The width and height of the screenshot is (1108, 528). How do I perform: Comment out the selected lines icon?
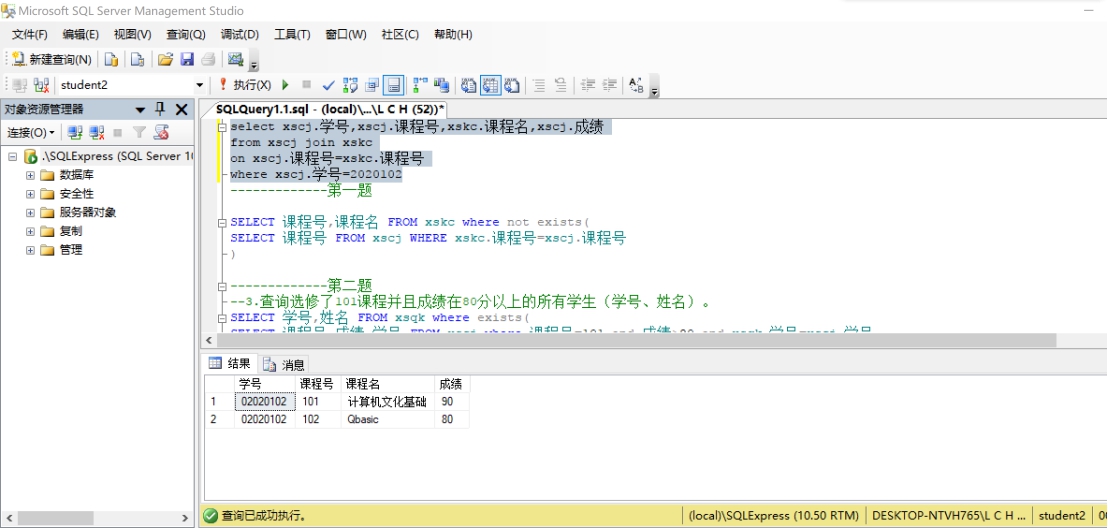coord(538,86)
